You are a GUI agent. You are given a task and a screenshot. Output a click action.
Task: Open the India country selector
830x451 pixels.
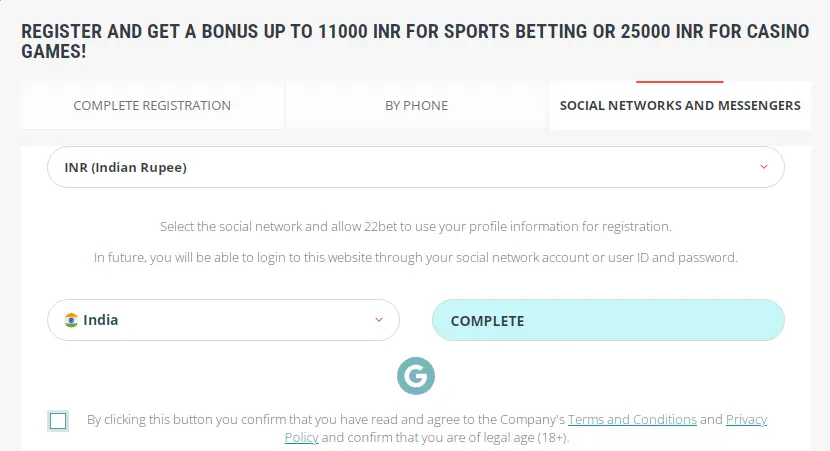223,320
